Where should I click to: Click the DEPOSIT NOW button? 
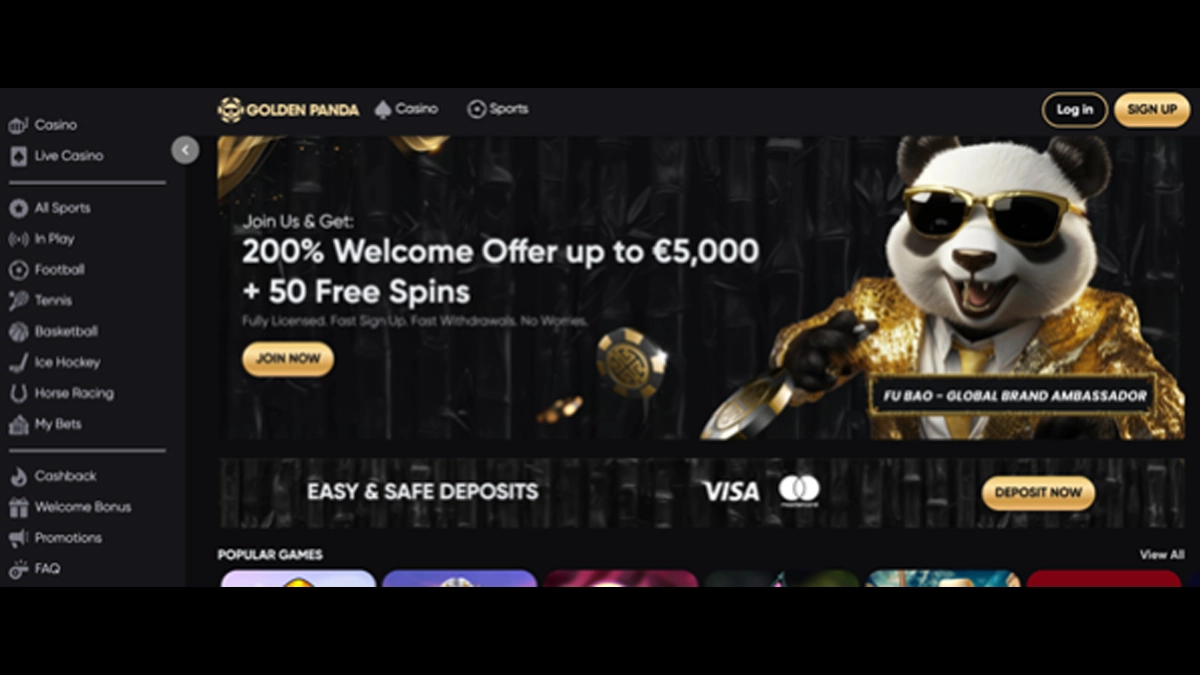click(1038, 492)
